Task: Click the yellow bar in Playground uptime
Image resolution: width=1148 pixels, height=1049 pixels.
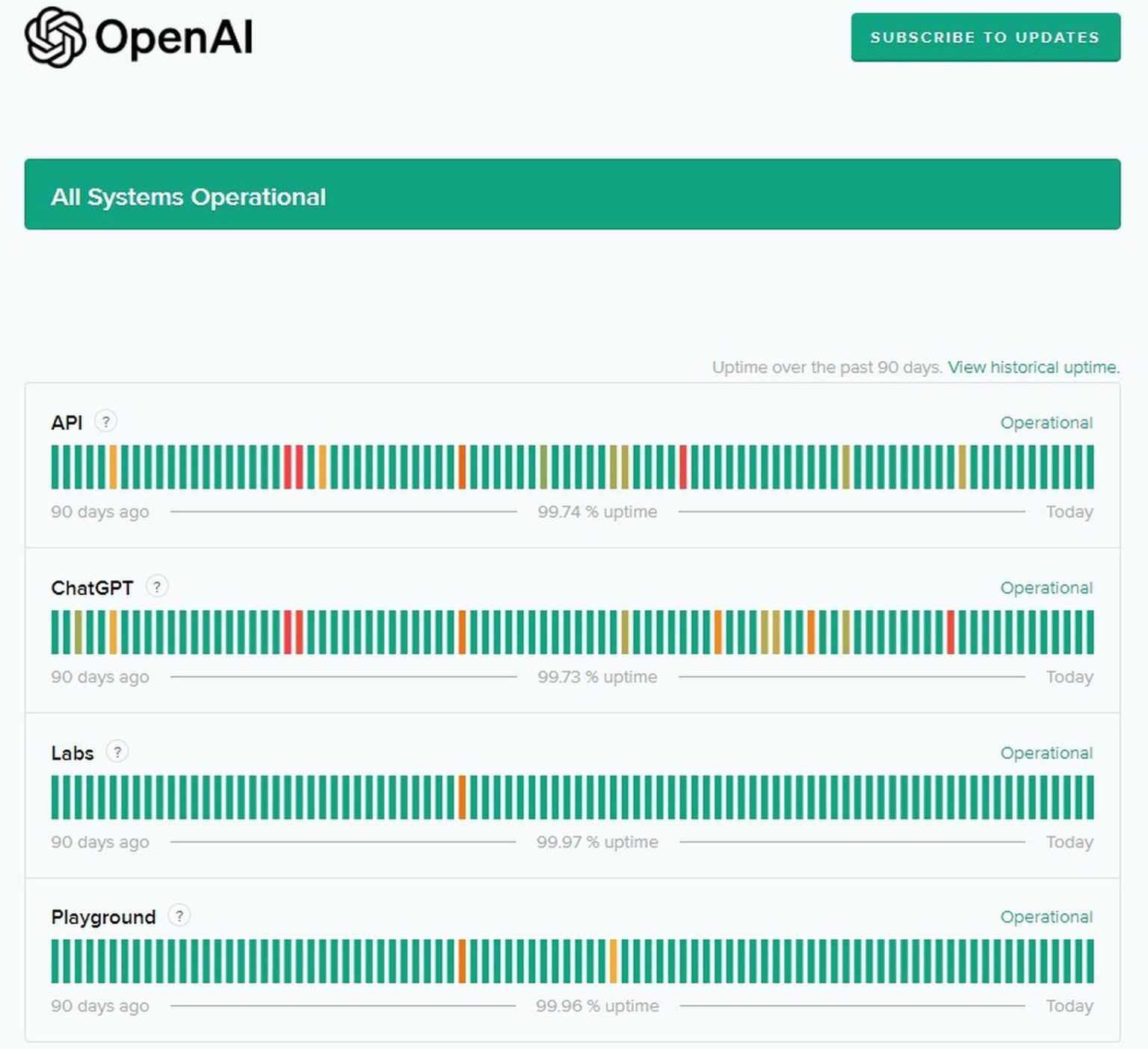Action: (x=614, y=961)
